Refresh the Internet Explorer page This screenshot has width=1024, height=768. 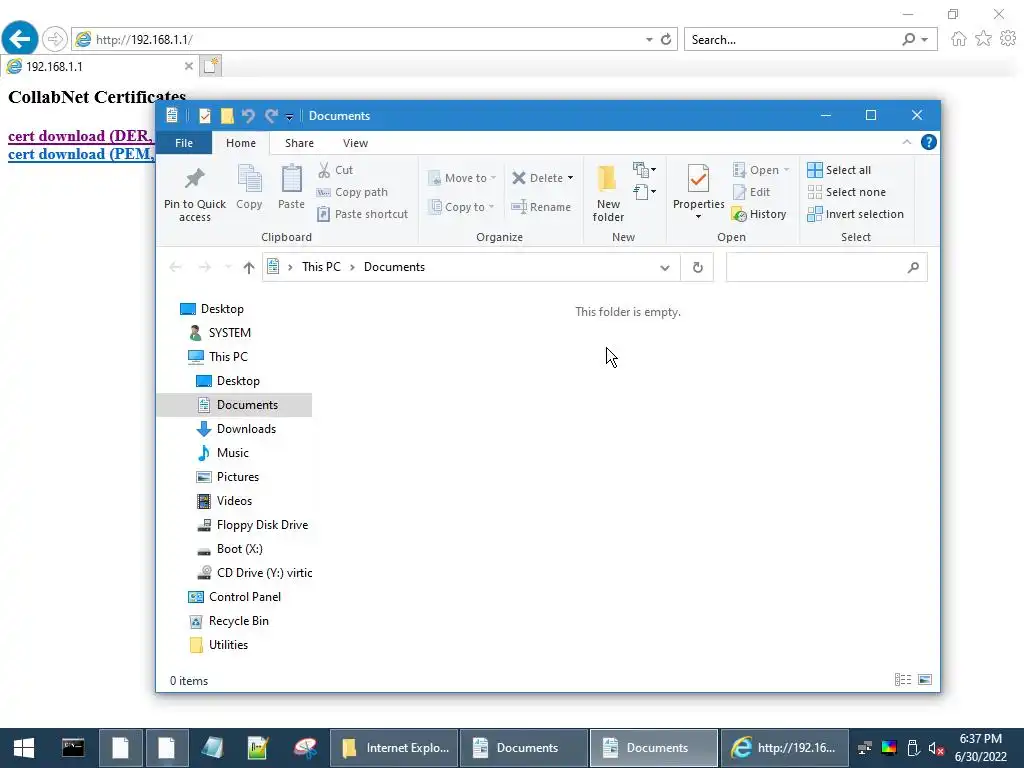665,39
